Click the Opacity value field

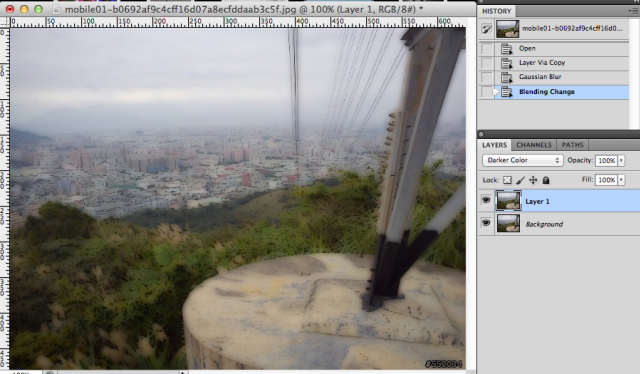coord(606,160)
